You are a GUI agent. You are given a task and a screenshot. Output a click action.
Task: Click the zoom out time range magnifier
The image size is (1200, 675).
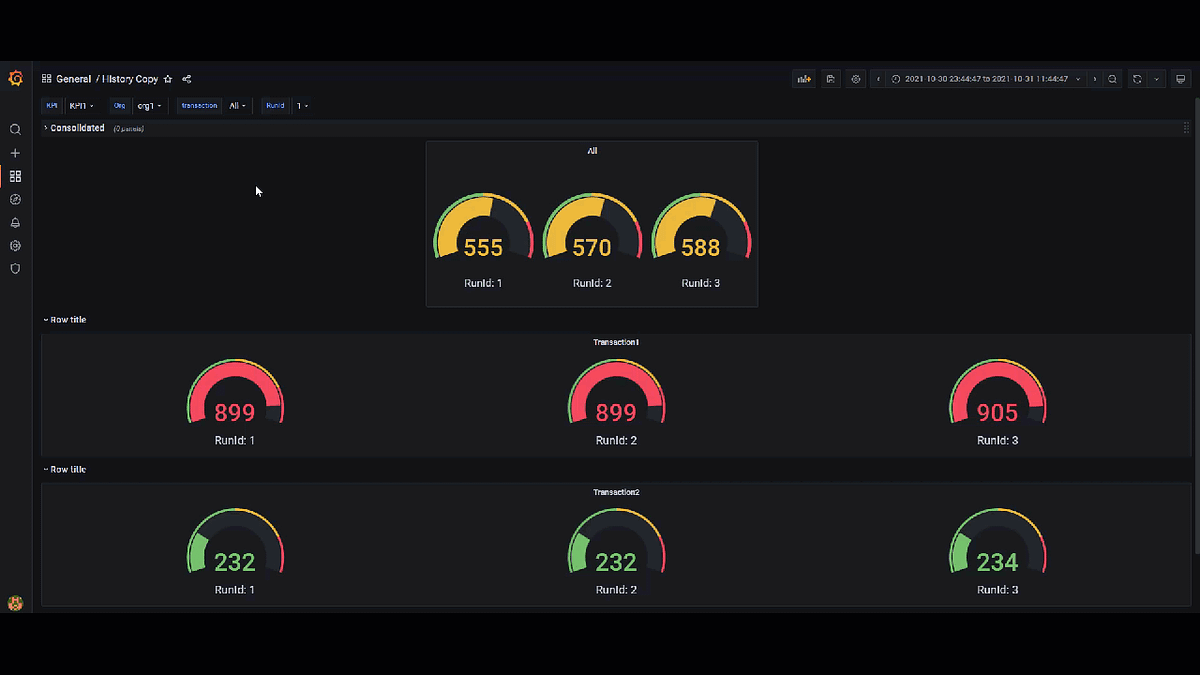pos(1112,78)
